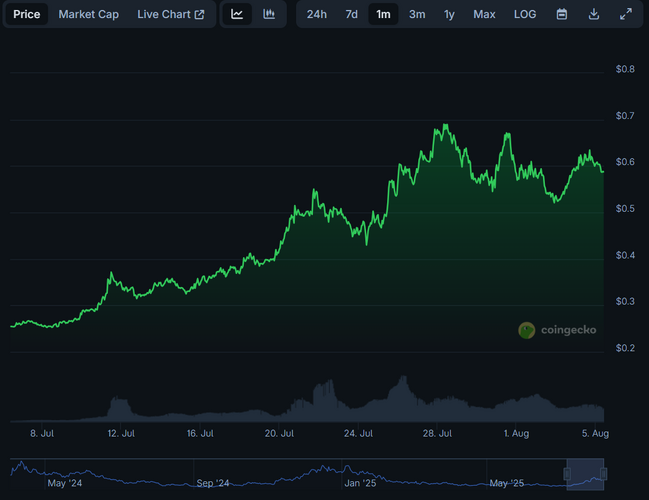Choose the 1y time range
The image size is (649, 500).
(449, 14)
